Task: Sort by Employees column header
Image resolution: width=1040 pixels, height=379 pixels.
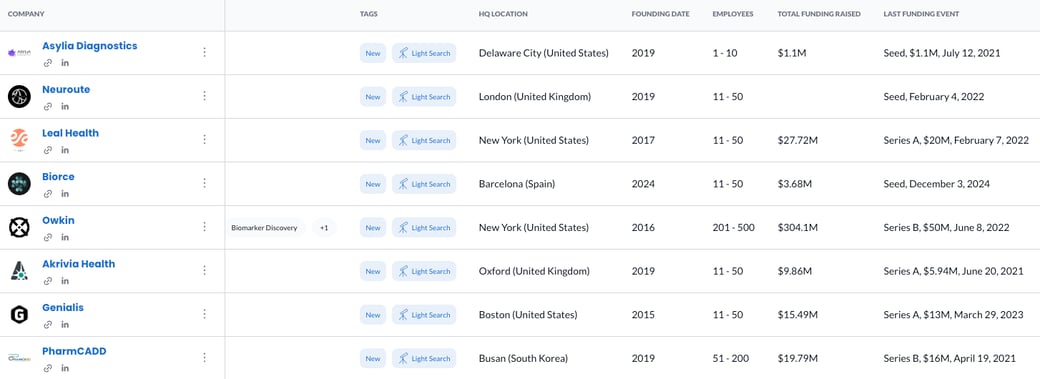Action: tap(733, 14)
